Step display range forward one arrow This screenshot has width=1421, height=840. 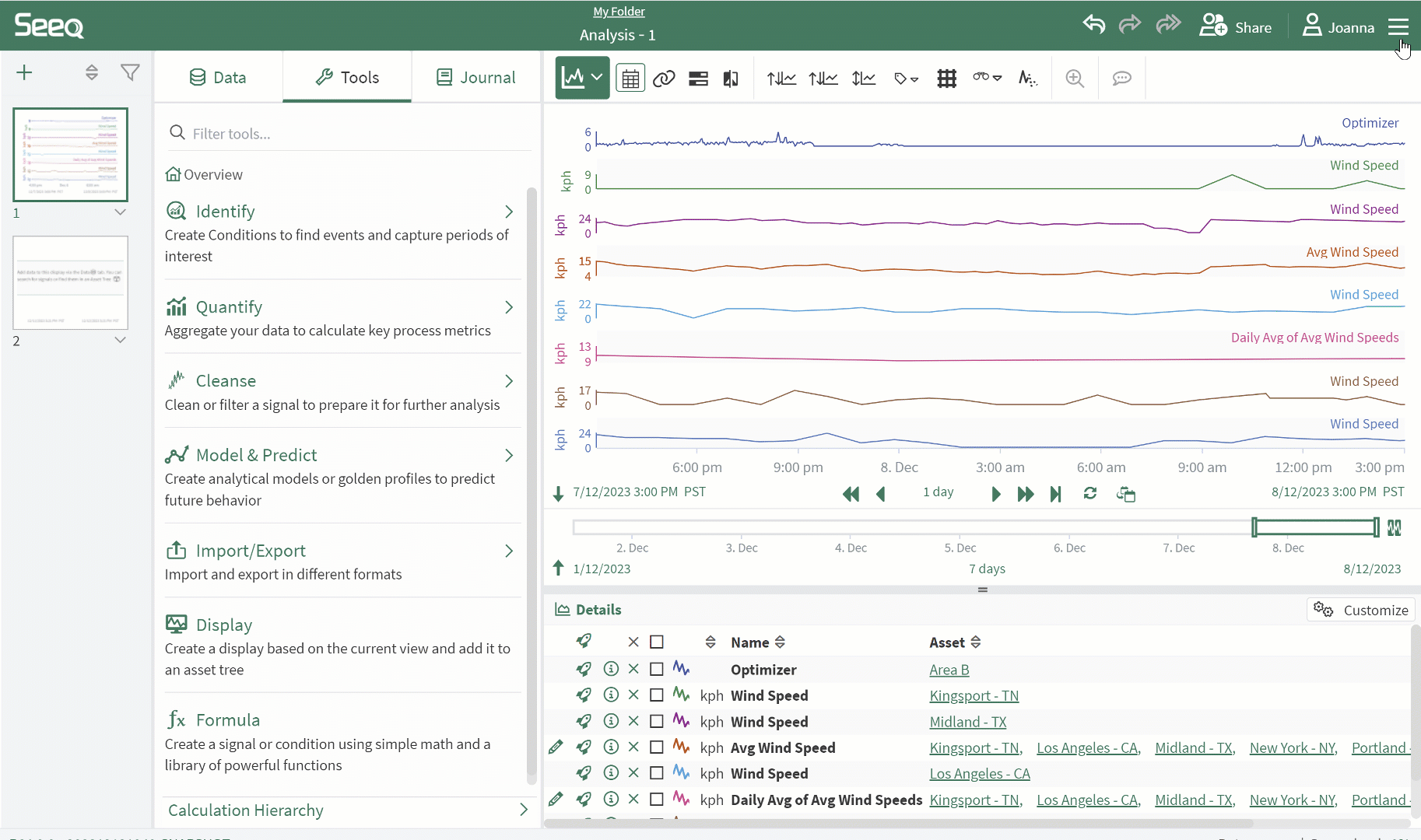tap(995, 494)
